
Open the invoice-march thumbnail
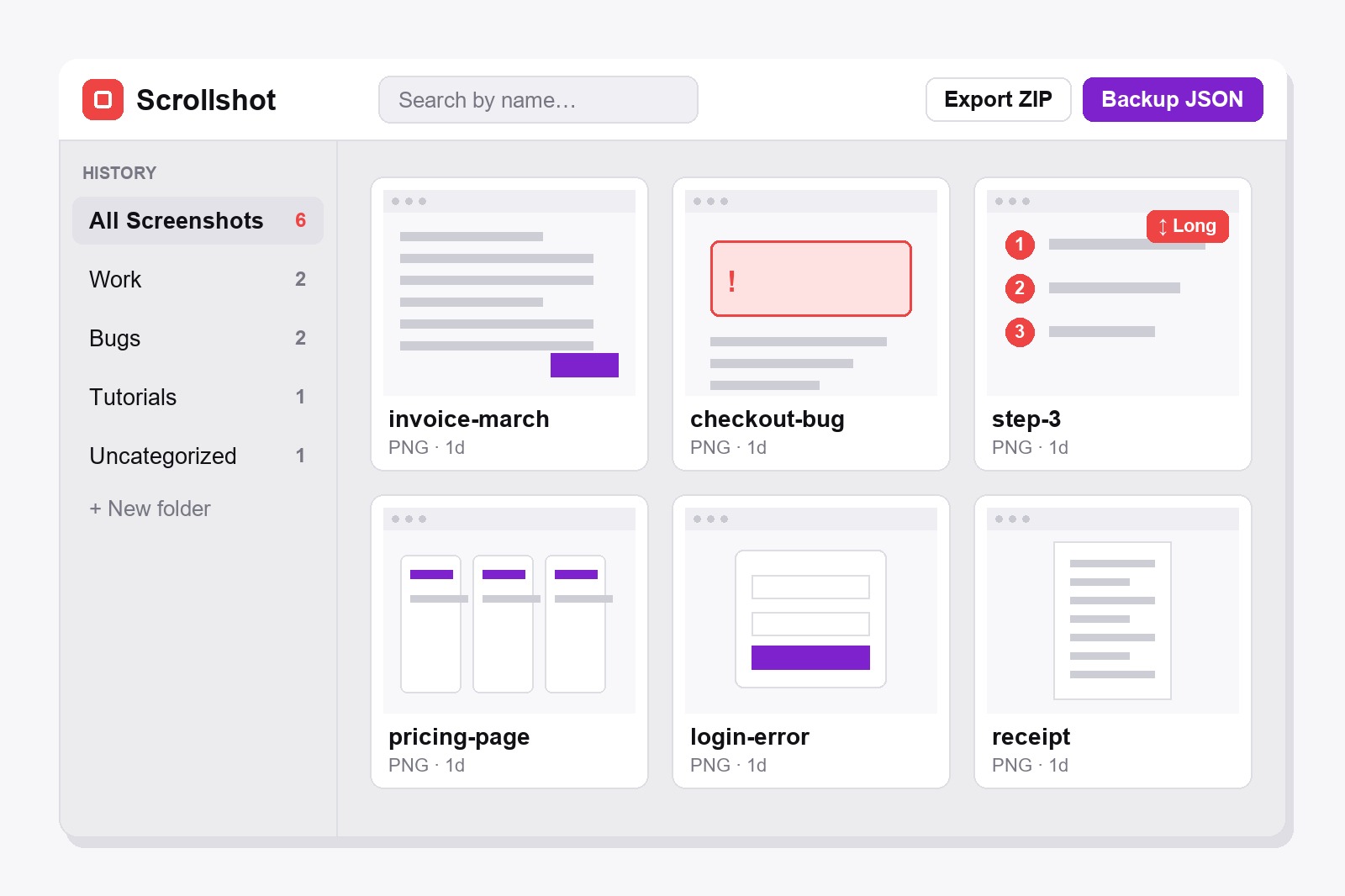click(509, 293)
